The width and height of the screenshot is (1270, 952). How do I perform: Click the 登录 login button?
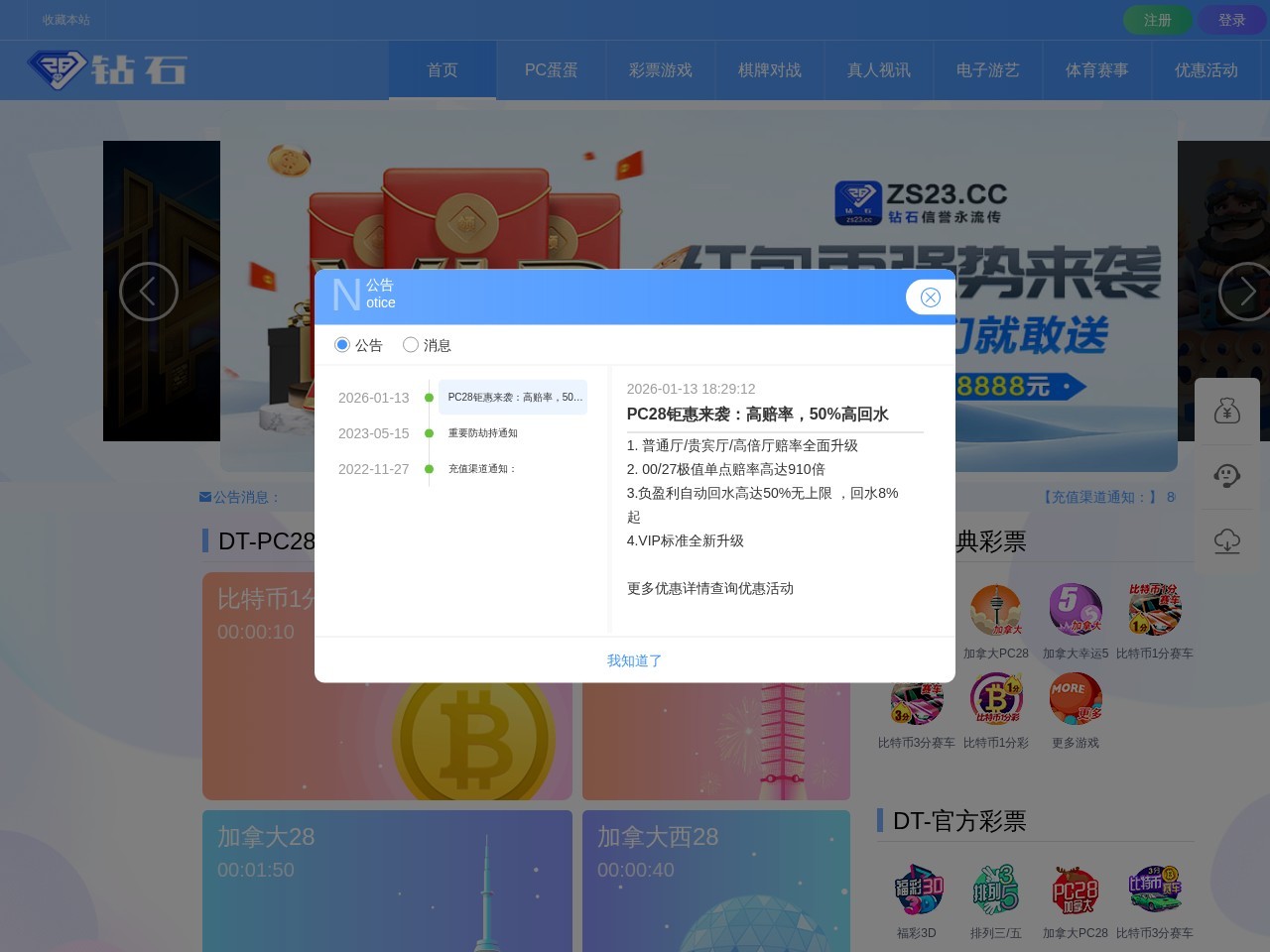(1232, 20)
